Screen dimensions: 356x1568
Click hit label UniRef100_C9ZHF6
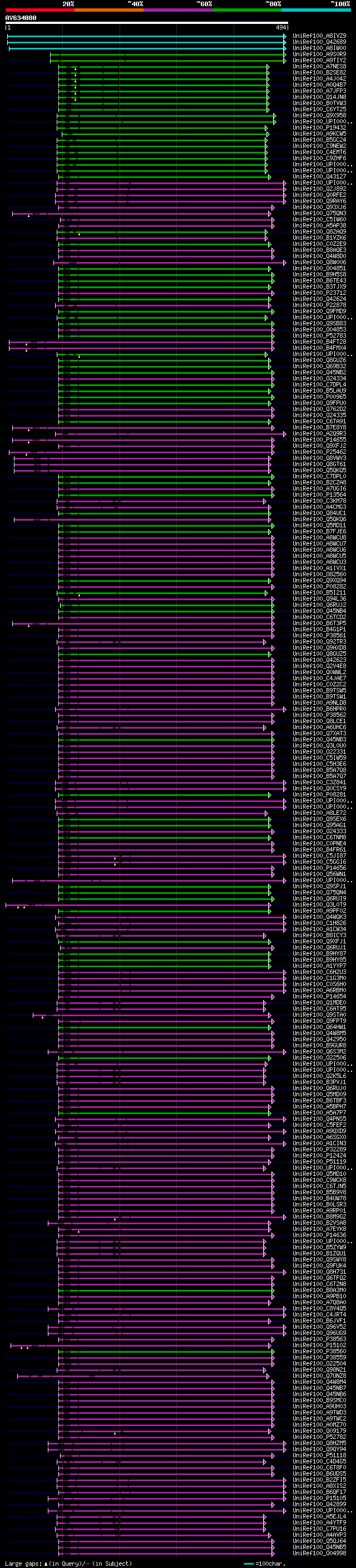(x=319, y=159)
